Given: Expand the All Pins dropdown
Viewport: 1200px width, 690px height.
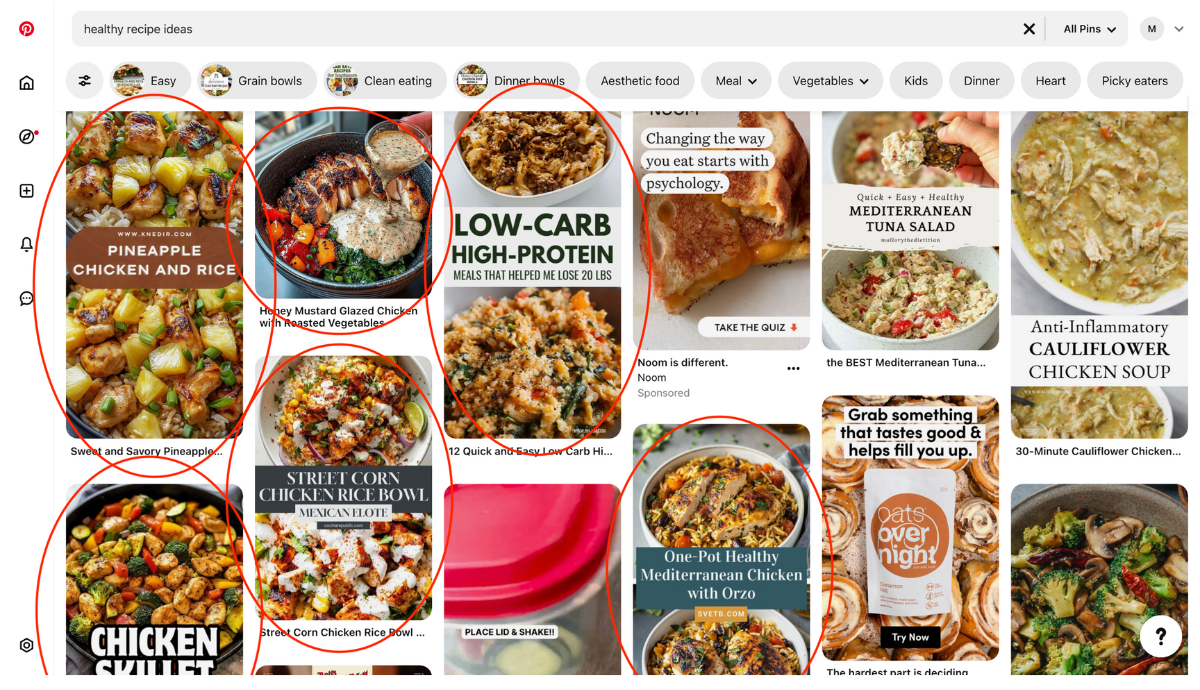Looking at the screenshot, I should (1089, 29).
